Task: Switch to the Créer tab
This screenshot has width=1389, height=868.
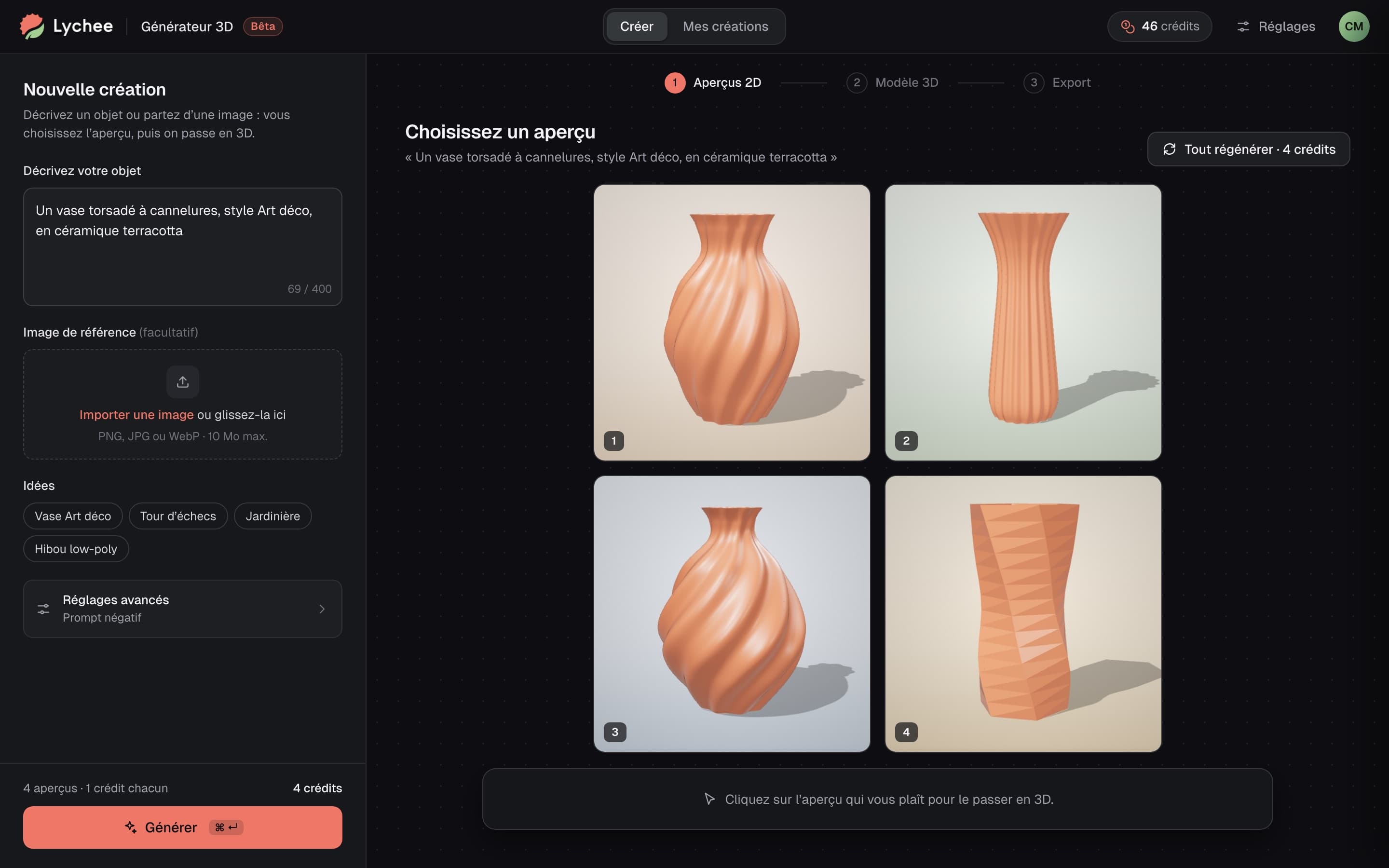Action: tap(637, 27)
